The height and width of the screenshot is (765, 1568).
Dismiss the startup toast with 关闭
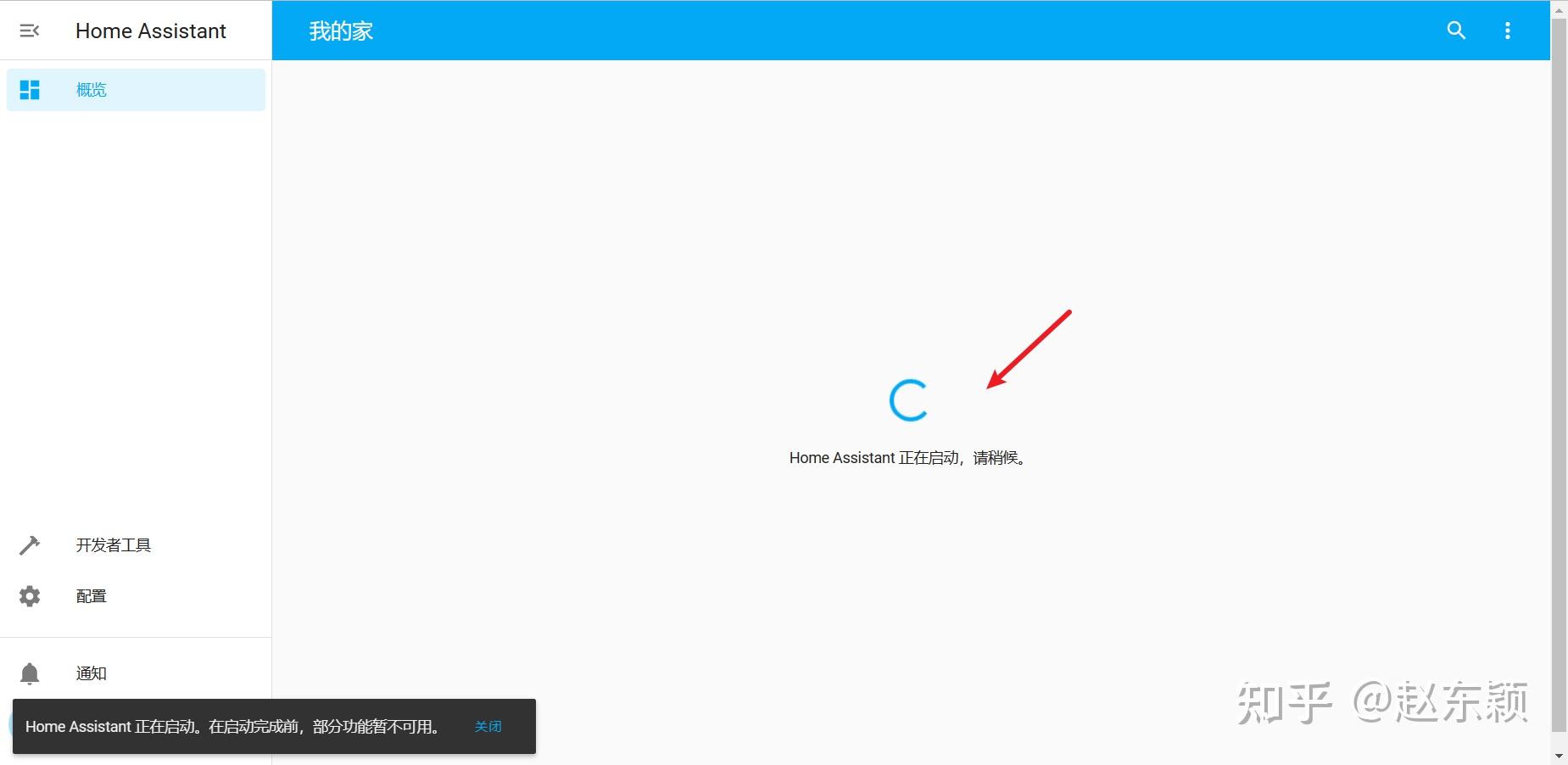tap(488, 727)
